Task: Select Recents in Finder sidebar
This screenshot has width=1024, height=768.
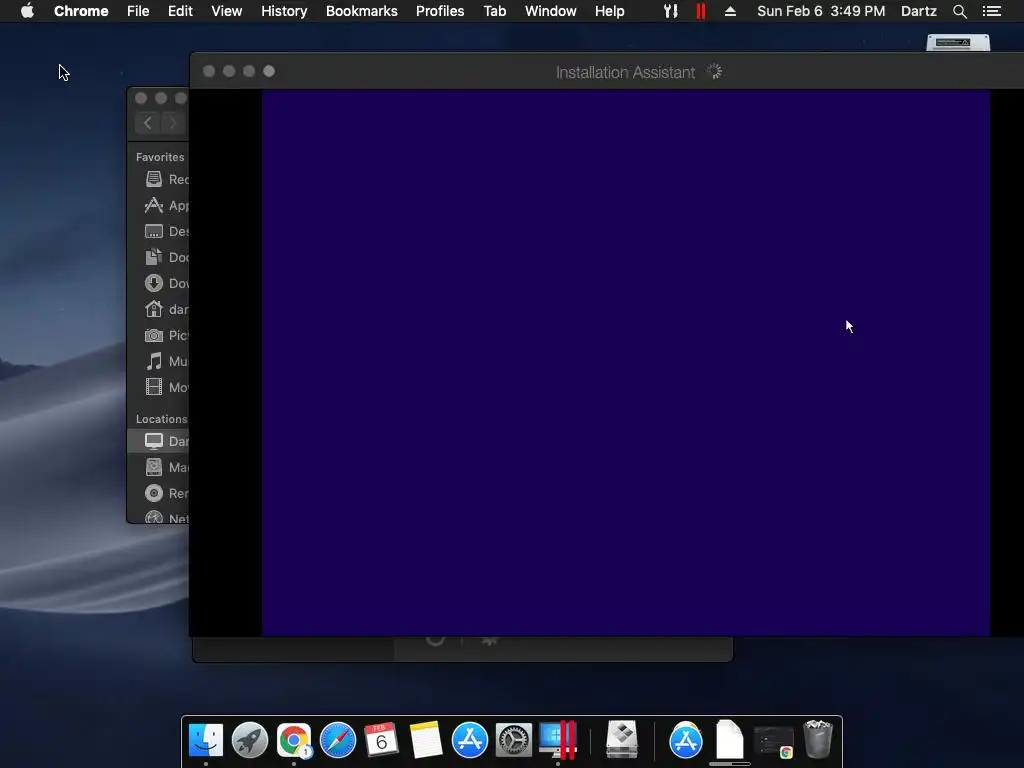Action: point(159,179)
